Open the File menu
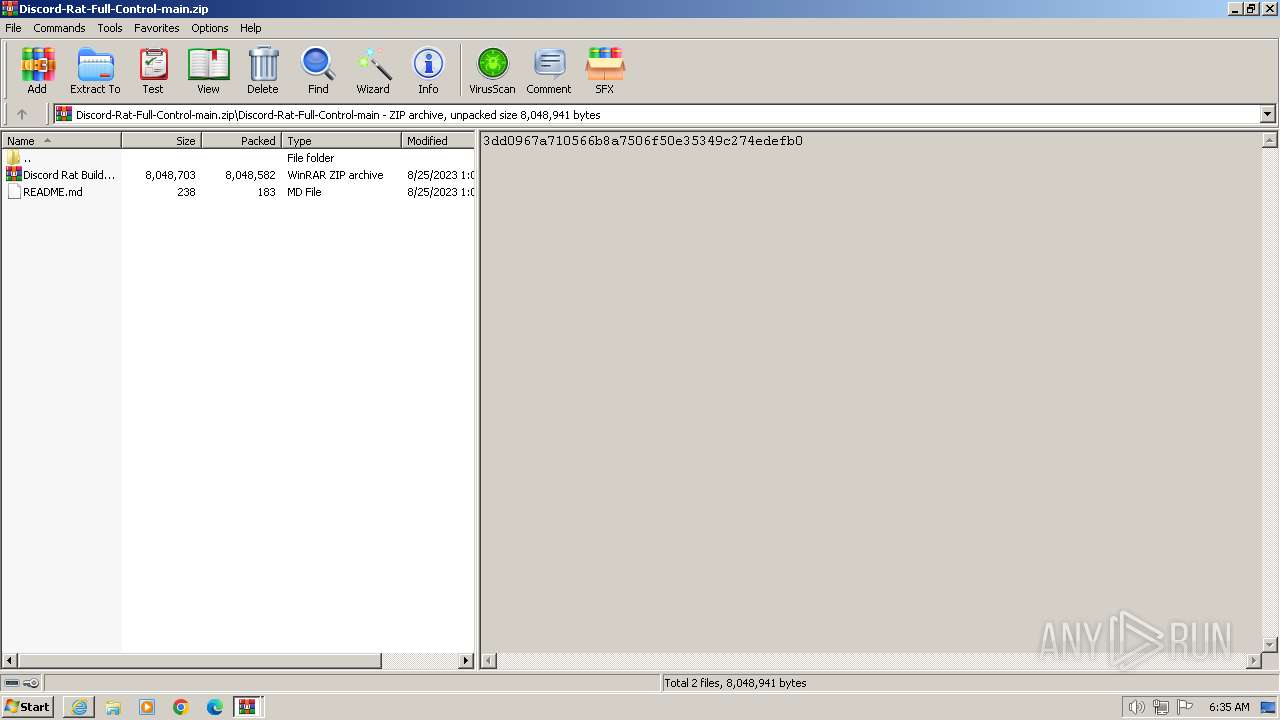The width and height of the screenshot is (1280, 720). tap(13, 28)
